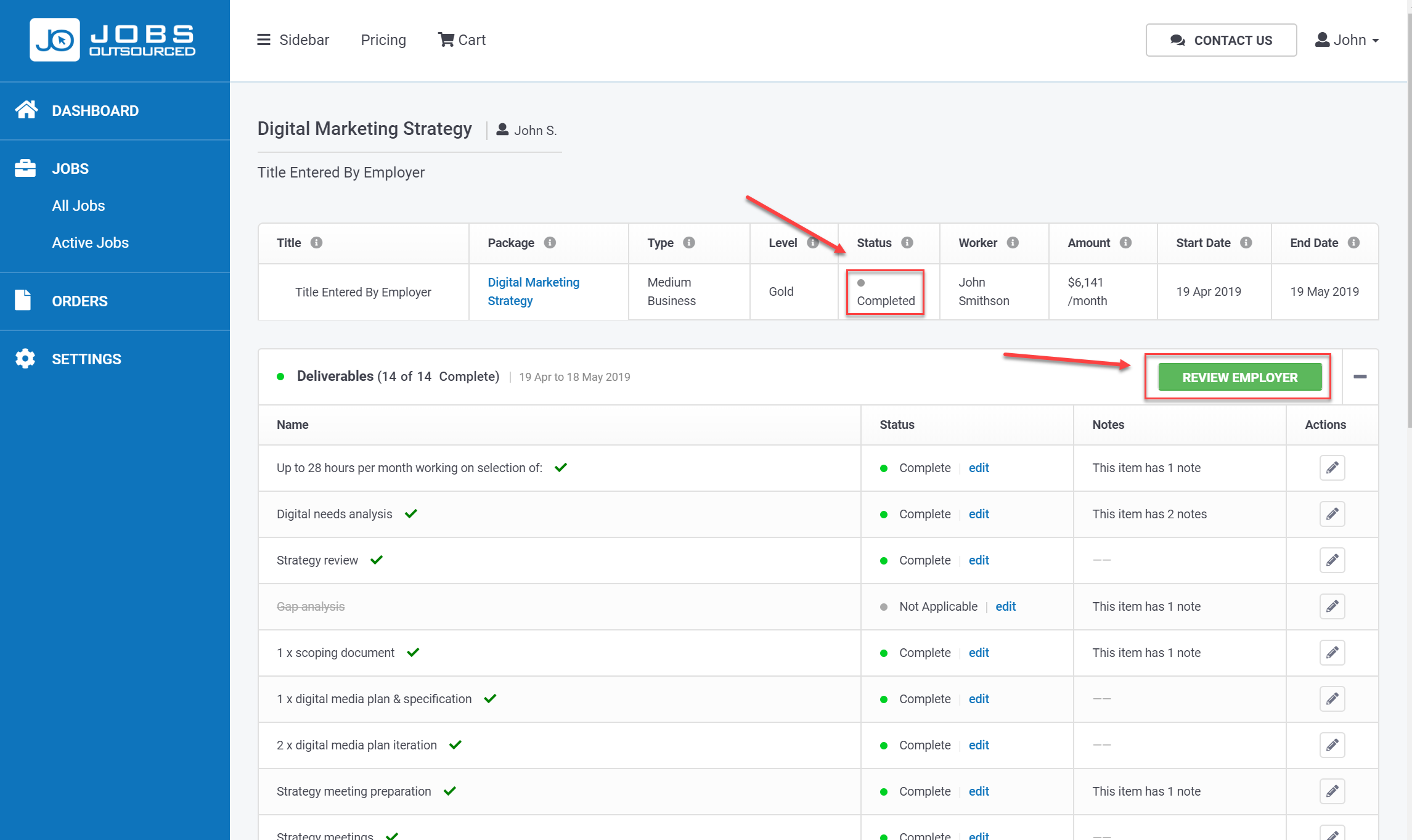Click the info icon beside Status header

(x=907, y=243)
